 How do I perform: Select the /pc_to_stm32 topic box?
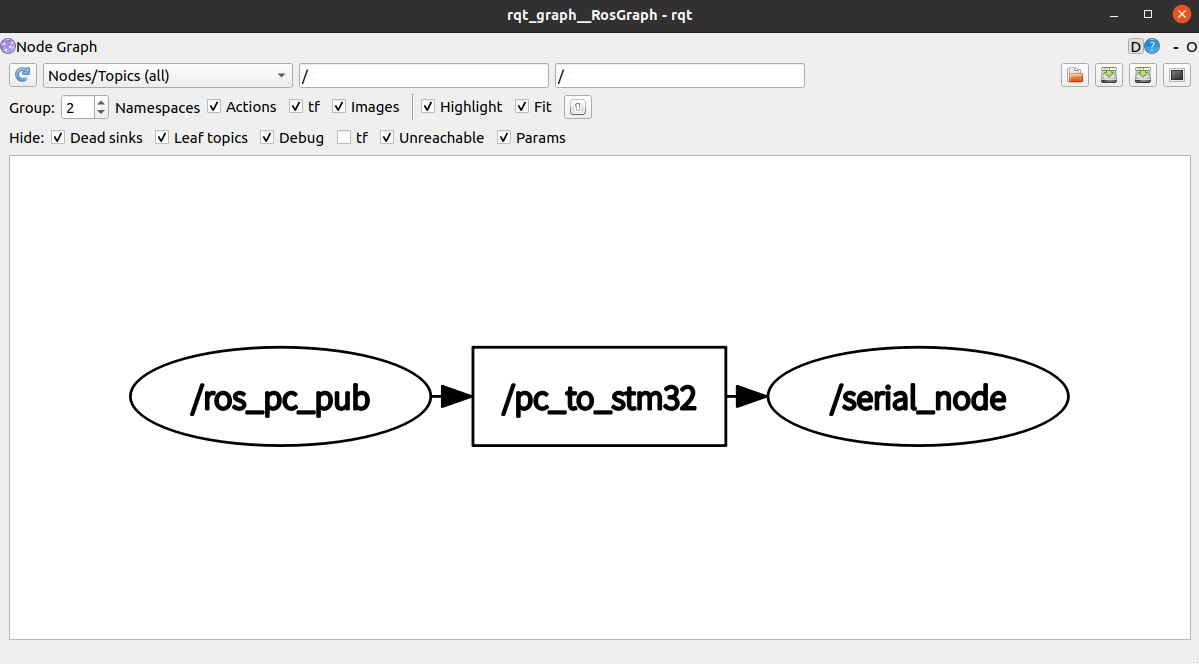pyautogui.click(x=598, y=397)
